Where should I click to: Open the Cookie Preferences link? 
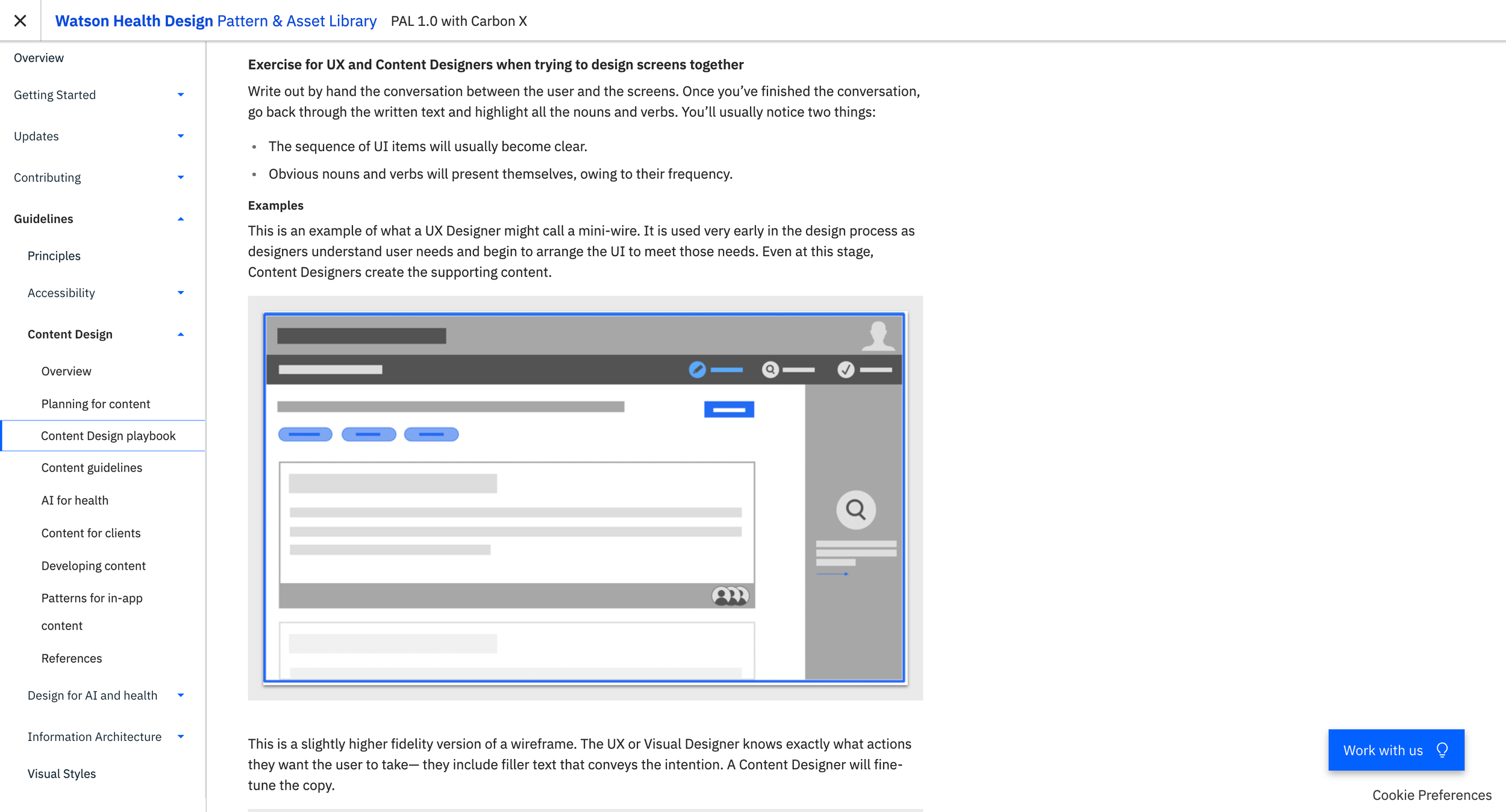click(x=1431, y=795)
